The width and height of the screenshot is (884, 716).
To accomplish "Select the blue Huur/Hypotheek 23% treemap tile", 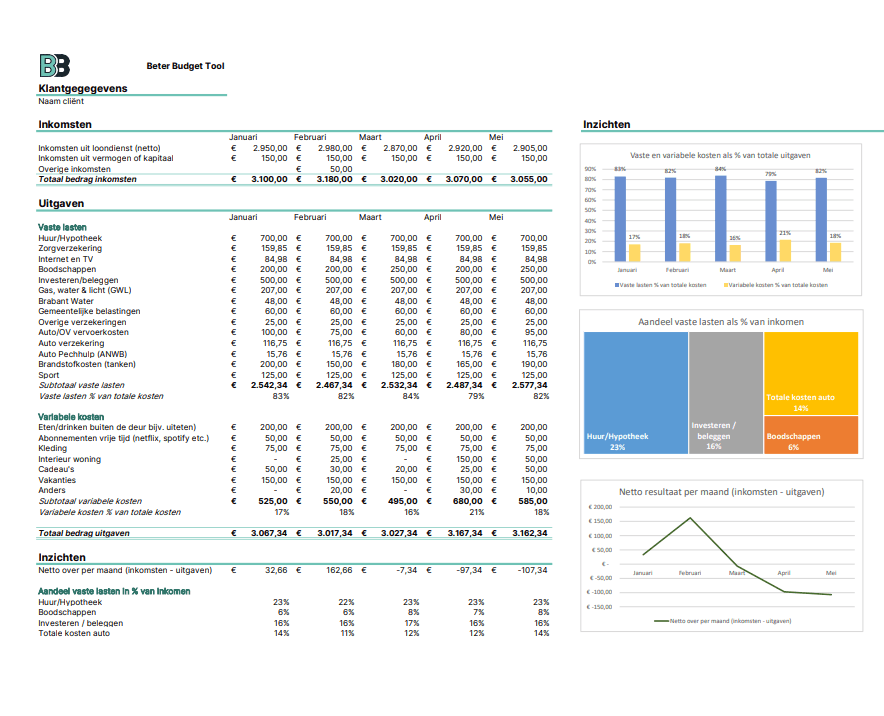I will (x=636, y=393).
